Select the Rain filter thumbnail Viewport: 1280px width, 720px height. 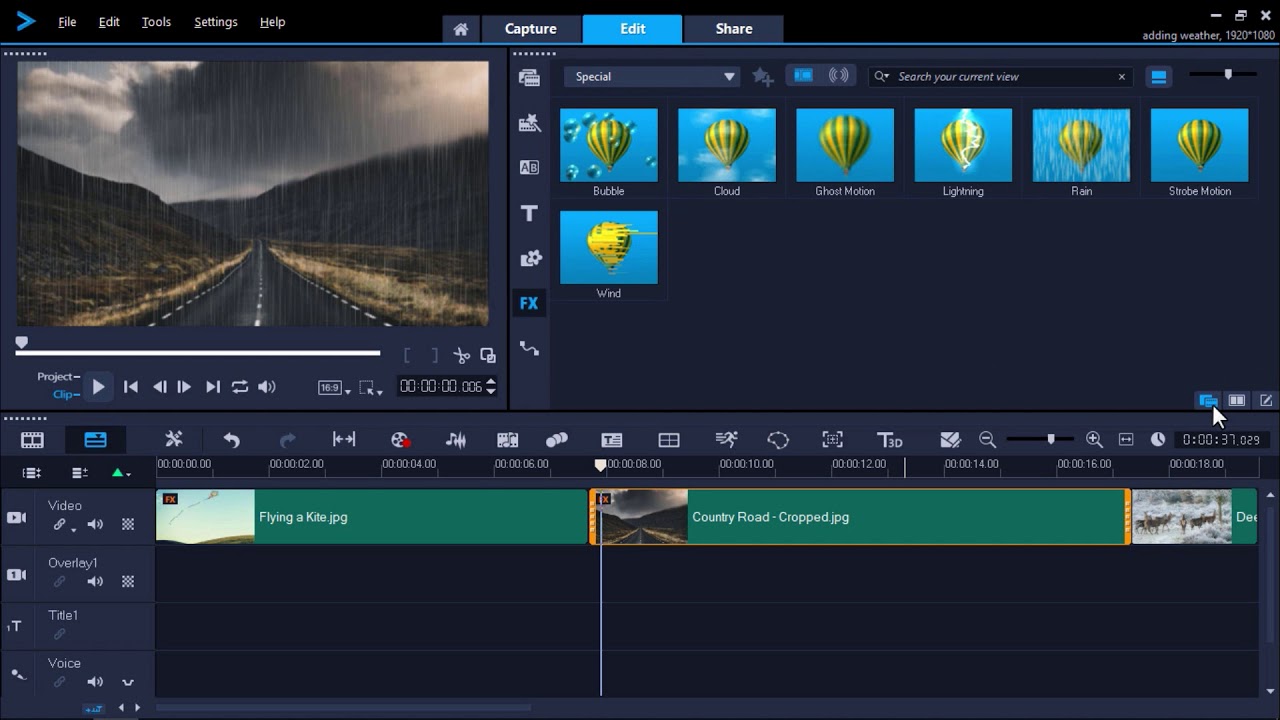click(1081, 146)
